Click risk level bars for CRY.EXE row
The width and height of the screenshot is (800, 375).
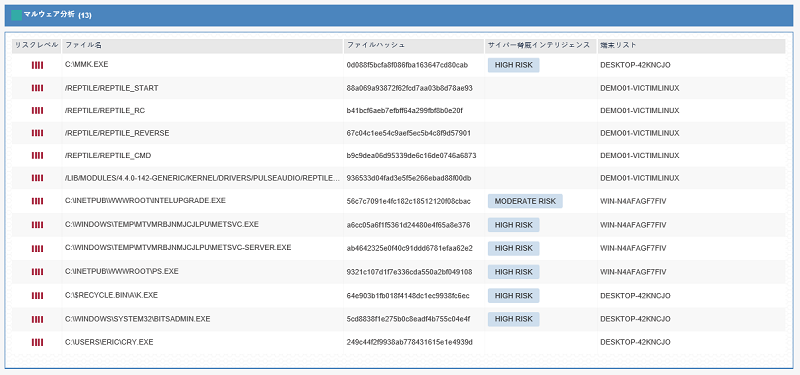click(37, 342)
